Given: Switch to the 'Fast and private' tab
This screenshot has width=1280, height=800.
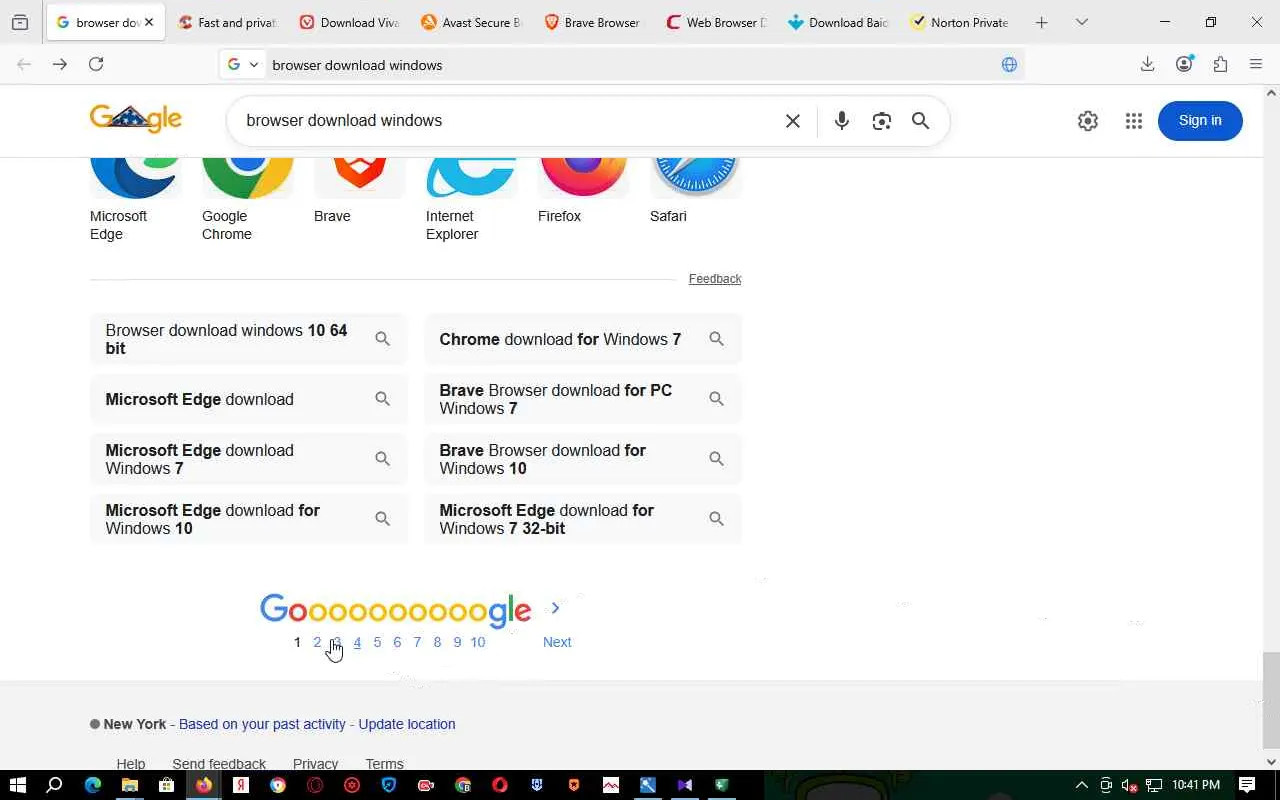Looking at the screenshot, I should (227, 22).
